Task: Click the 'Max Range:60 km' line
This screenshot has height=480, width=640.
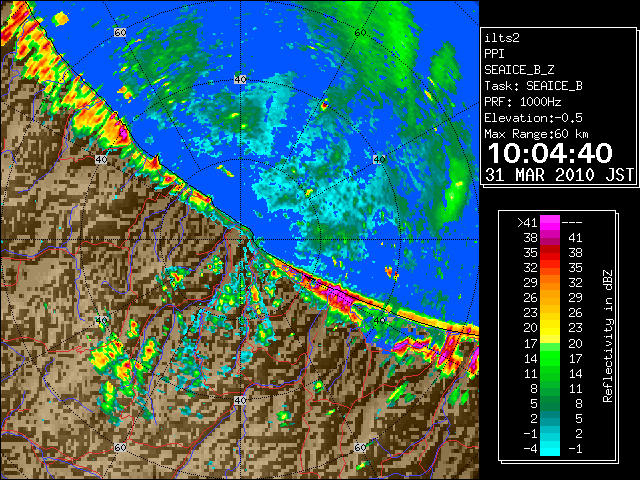Action: [536, 134]
